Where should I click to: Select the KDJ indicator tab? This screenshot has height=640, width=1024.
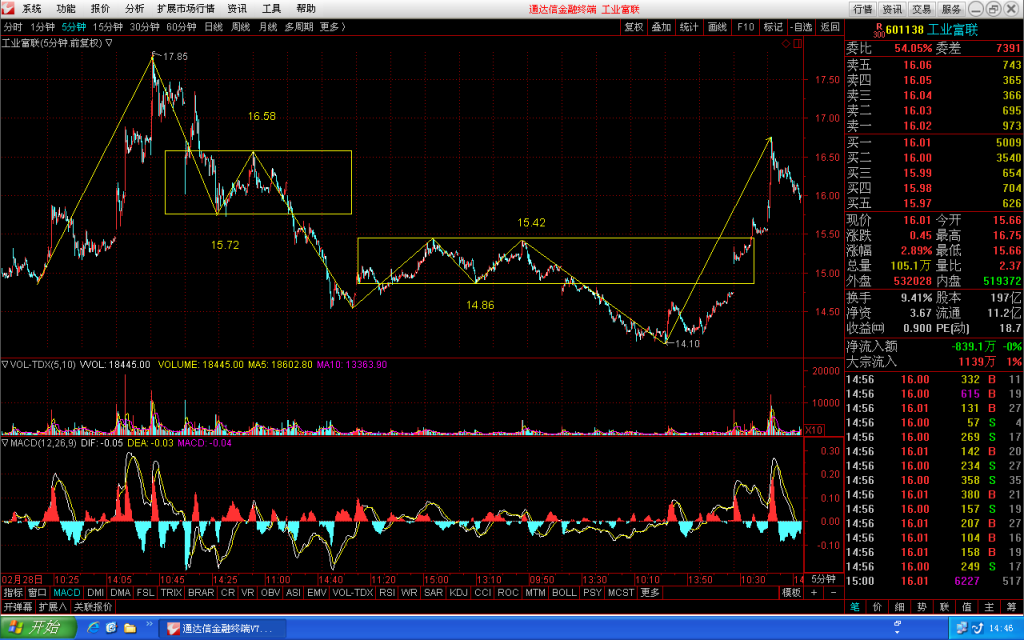coord(458,592)
